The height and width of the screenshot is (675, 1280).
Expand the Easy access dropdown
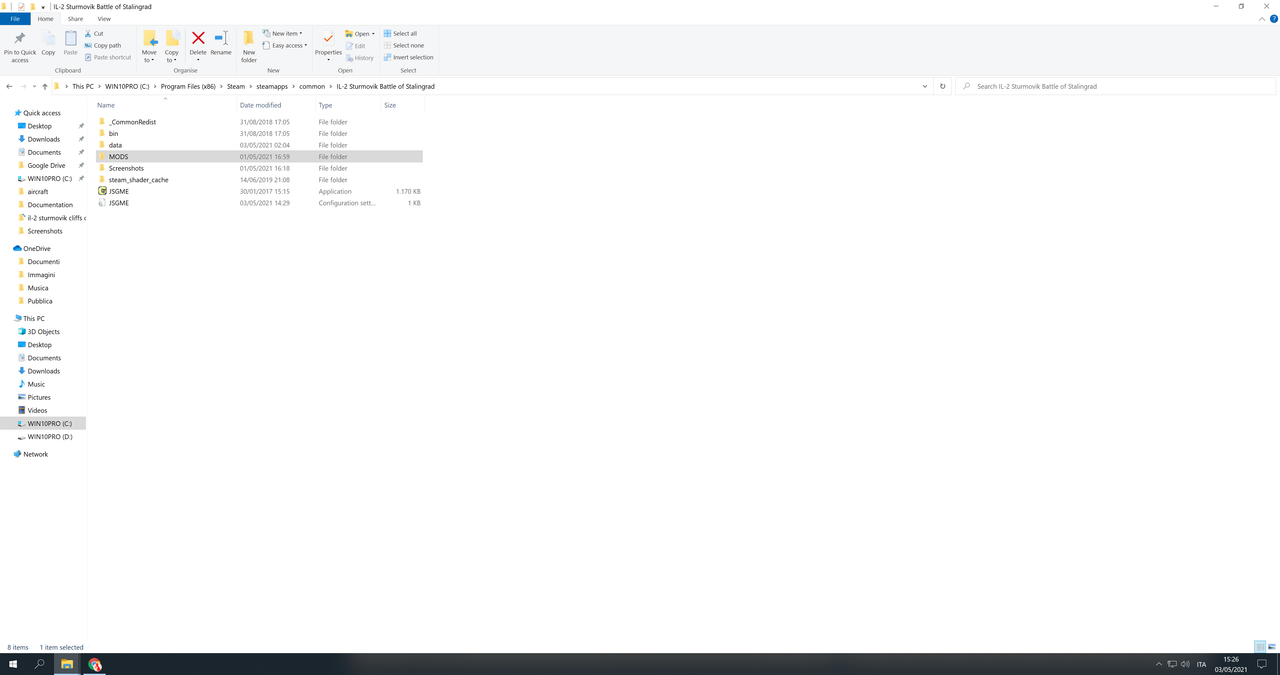(x=285, y=45)
